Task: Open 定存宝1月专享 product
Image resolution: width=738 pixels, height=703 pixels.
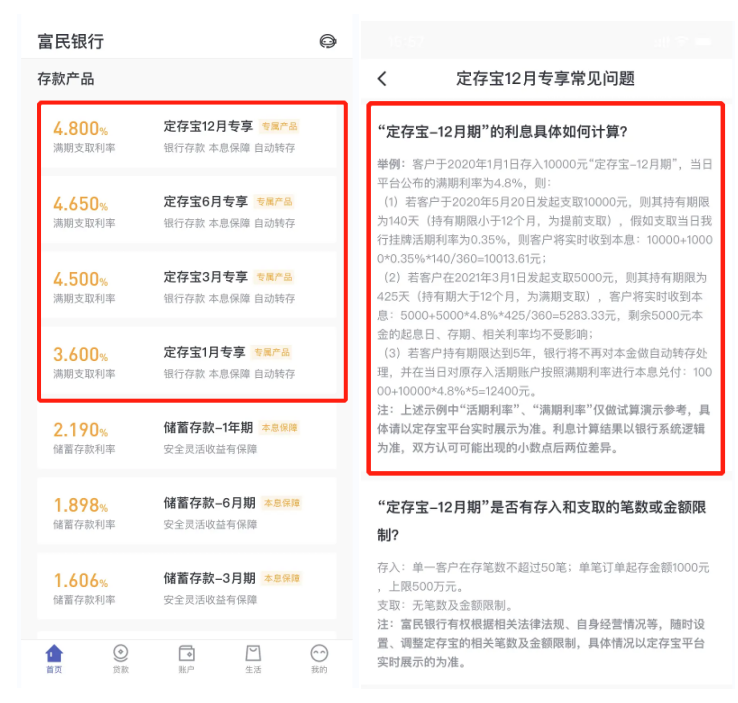Action: point(189,362)
